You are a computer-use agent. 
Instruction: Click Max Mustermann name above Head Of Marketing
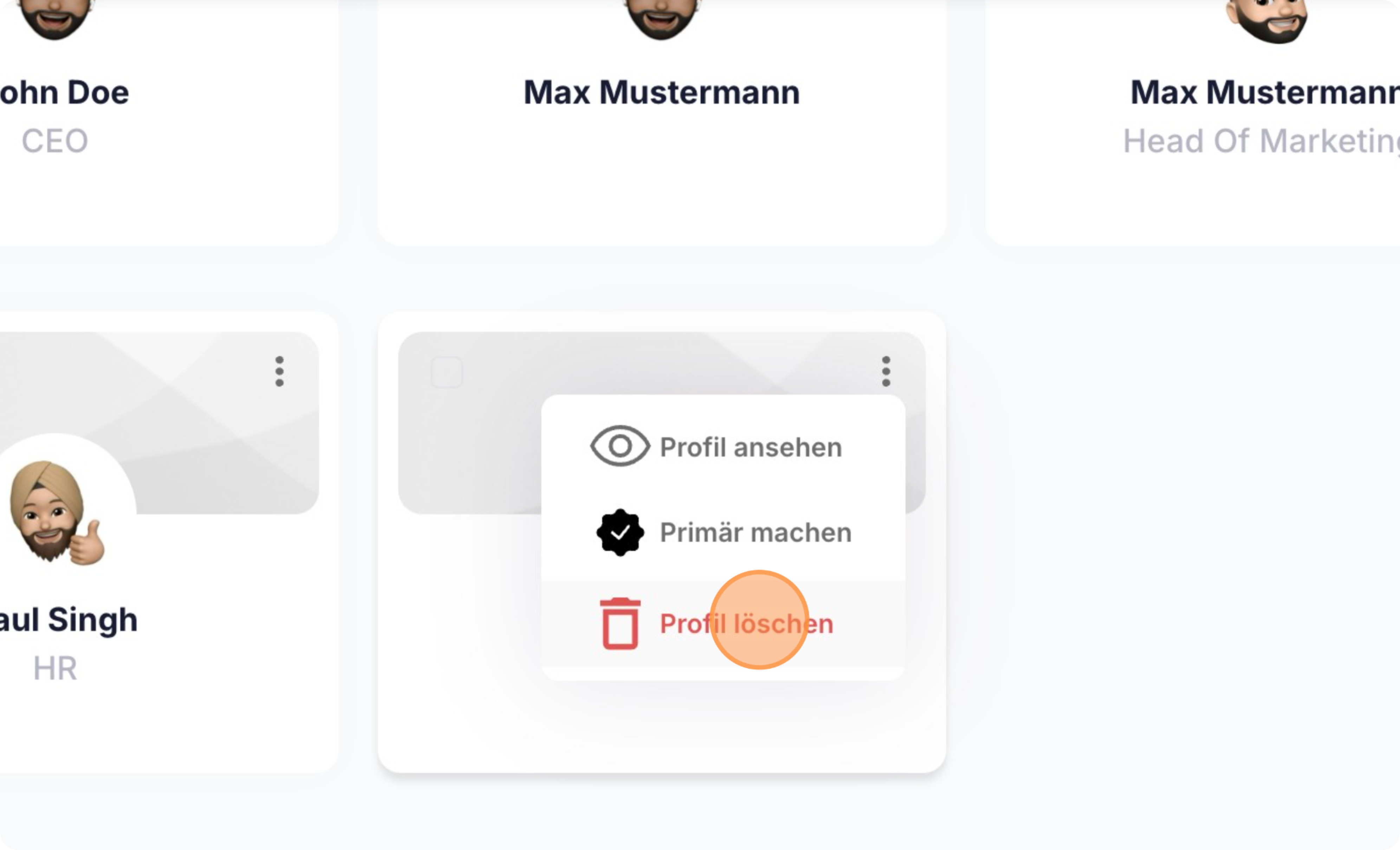[x=1265, y=93]
